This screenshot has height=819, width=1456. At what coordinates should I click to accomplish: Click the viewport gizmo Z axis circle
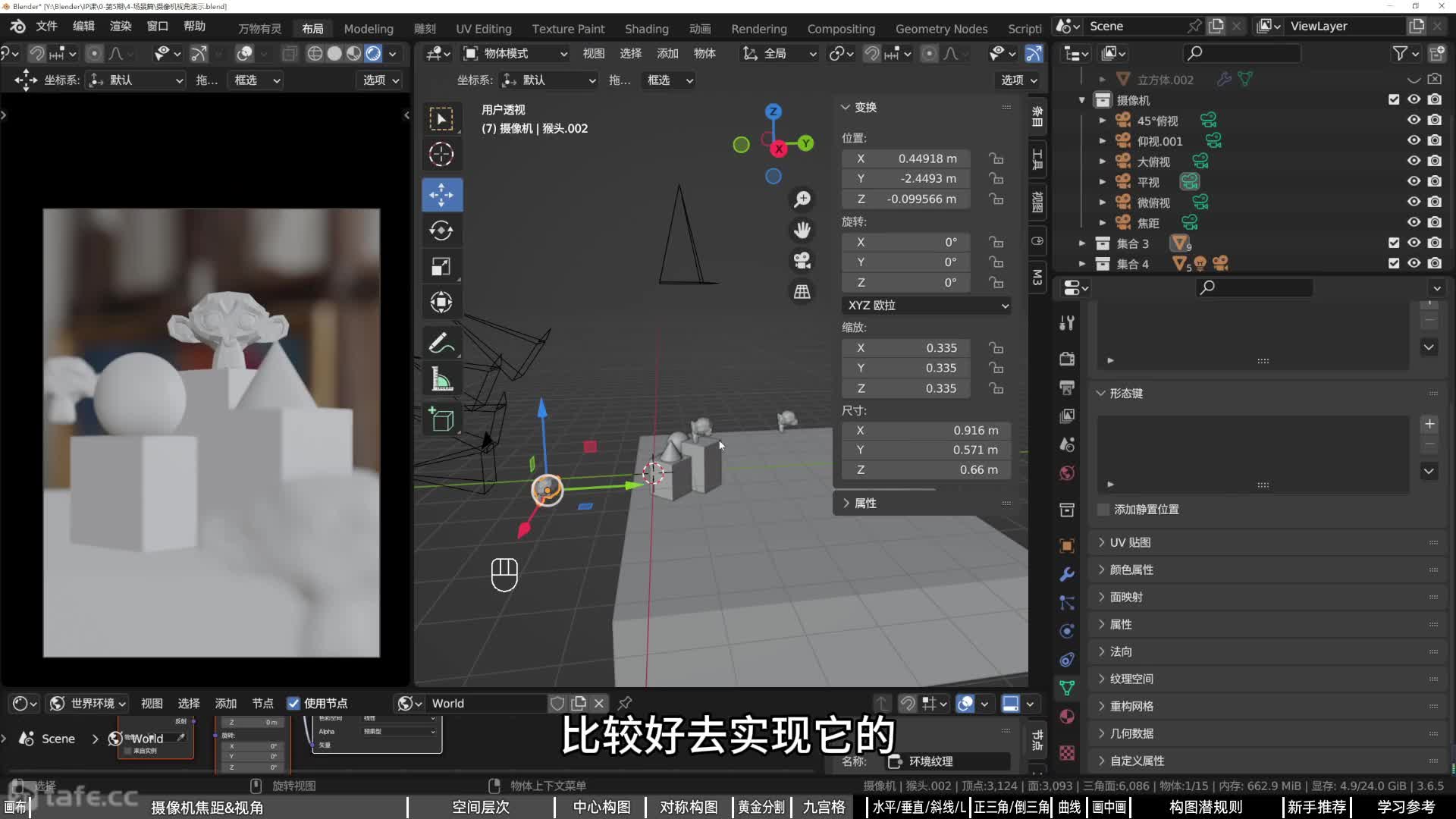[773, 111]
